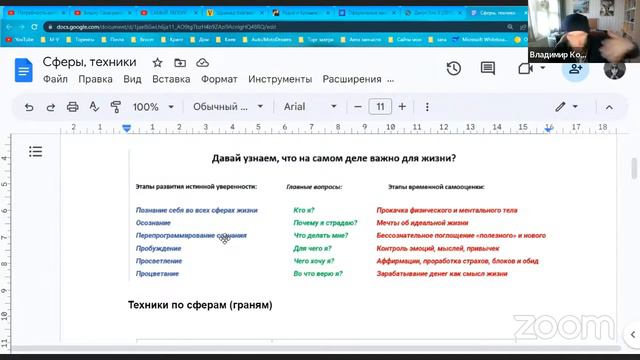Click red text Мечты об идеальной жизни

[422, 223]
